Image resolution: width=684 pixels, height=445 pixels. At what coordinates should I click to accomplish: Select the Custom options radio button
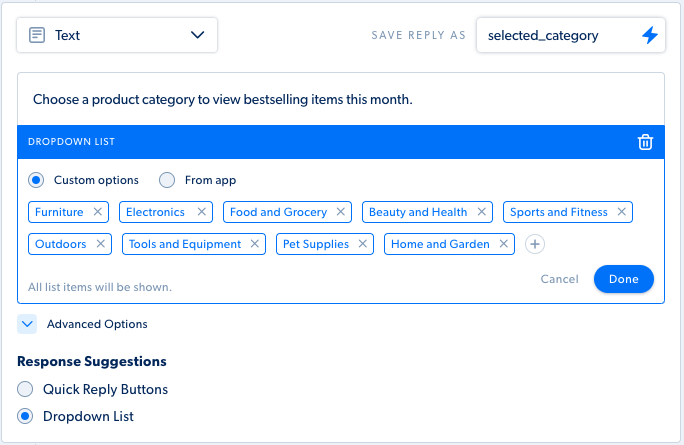(x=36, y=180)
